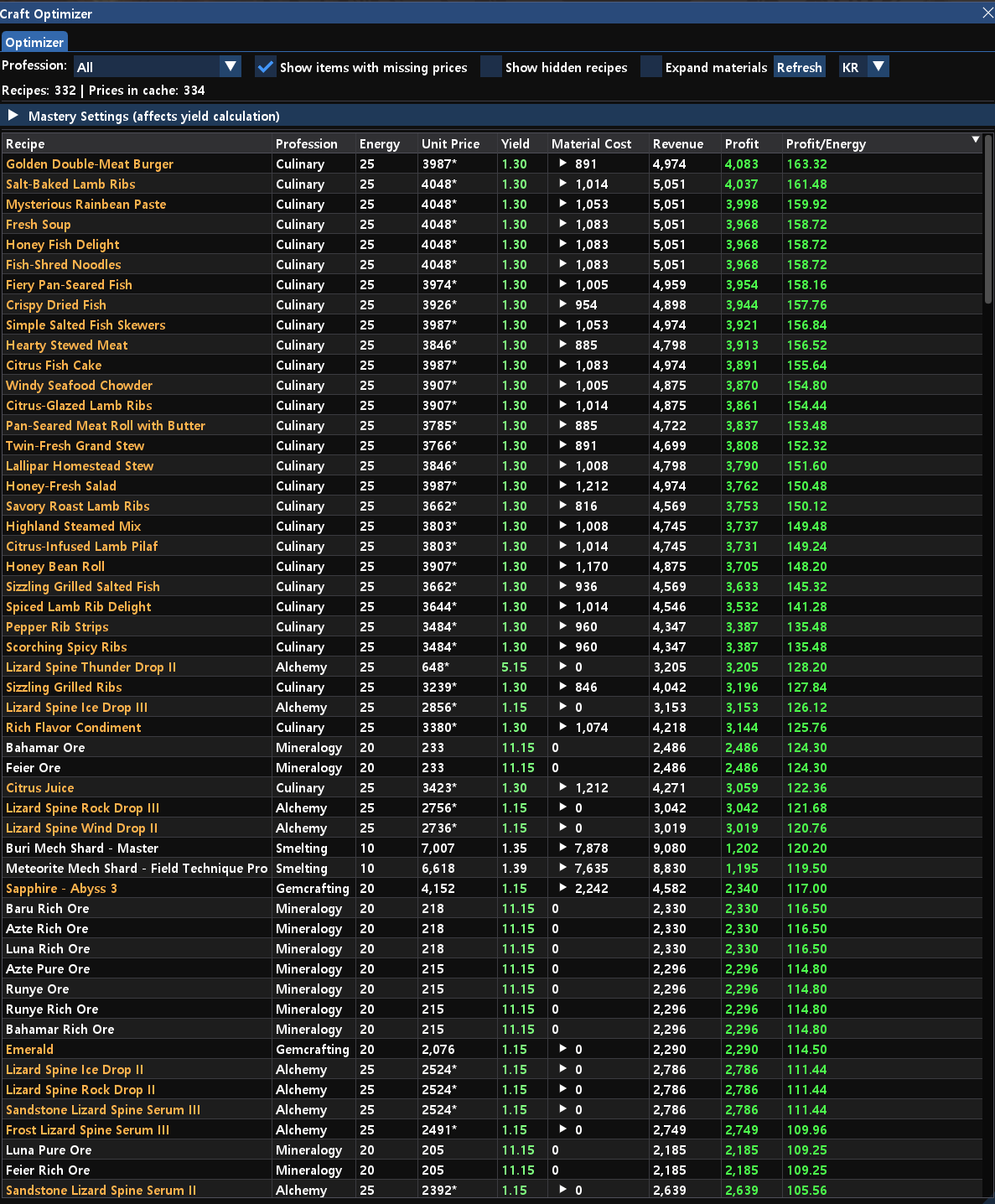Click the sort arrow icon above the scrollbar
This screenshot has width=995, height=1204.
(975, 139)
